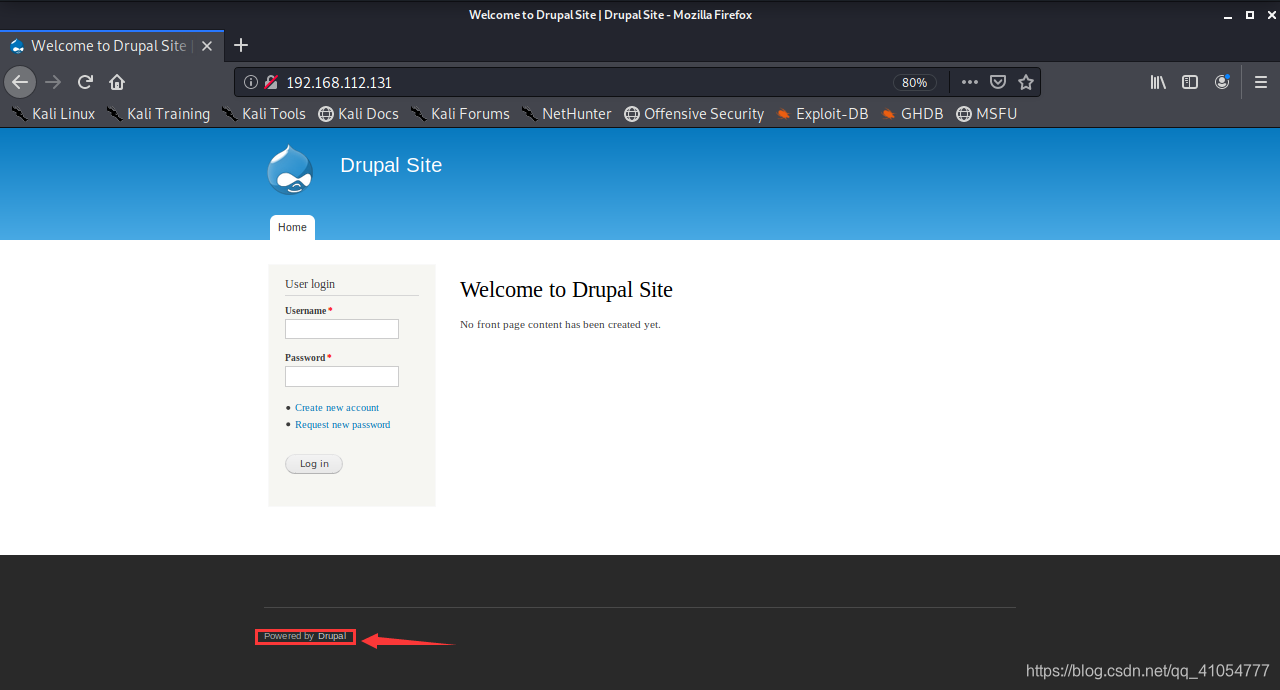Open a new tab with plus button
The image size is (1280, 690).
(241, 45)
